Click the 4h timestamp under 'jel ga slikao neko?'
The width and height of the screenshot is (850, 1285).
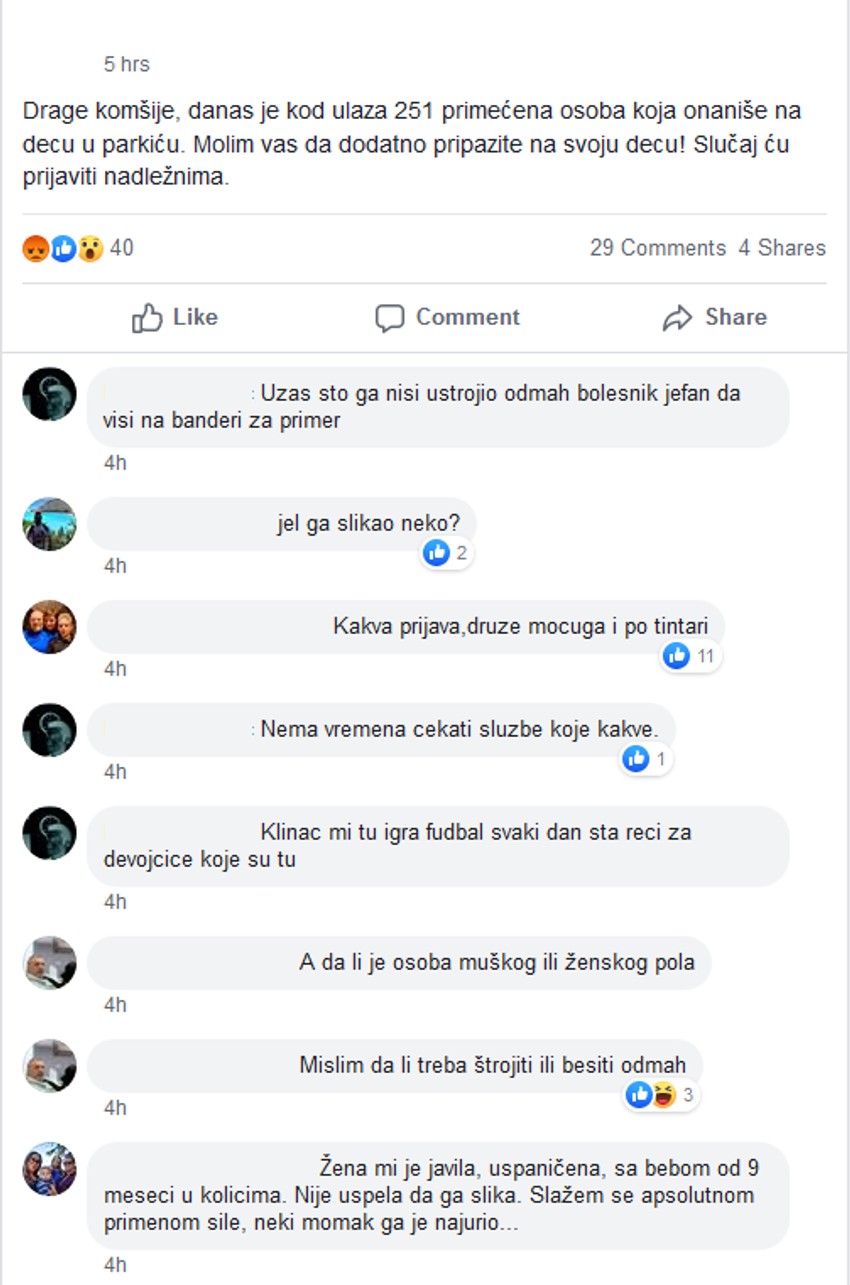click(115, 566)
